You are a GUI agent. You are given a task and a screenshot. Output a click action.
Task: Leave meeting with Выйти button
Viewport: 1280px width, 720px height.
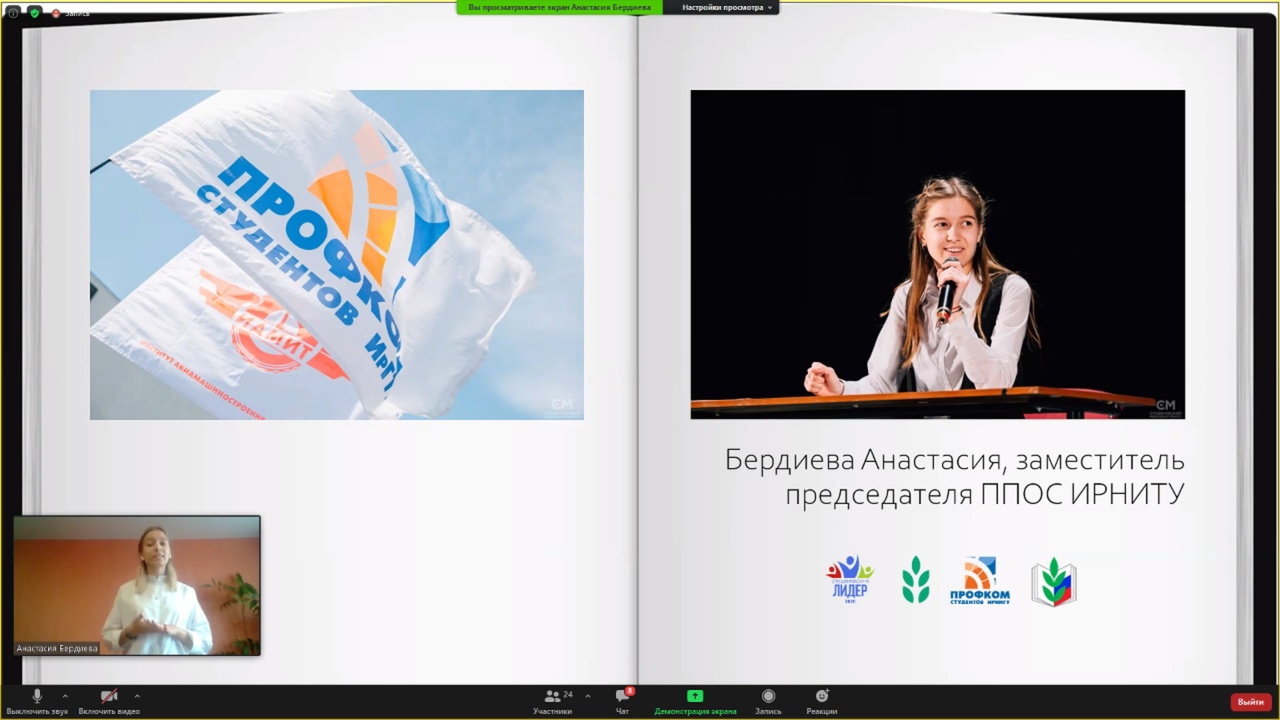tap(1251, 702)
